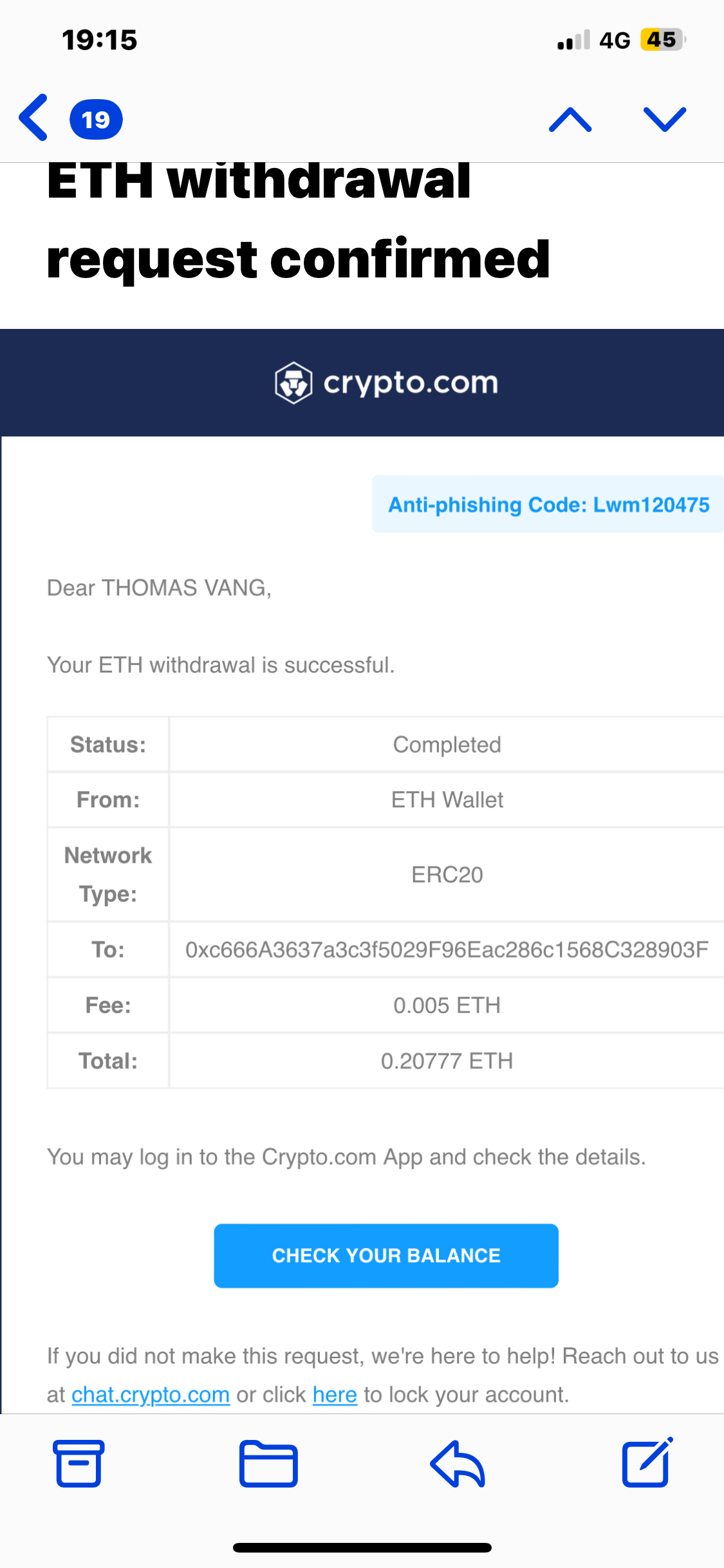Click "here" link to lock account
This screenshot has width=724, height=1568.
[x=335, y=1394]
